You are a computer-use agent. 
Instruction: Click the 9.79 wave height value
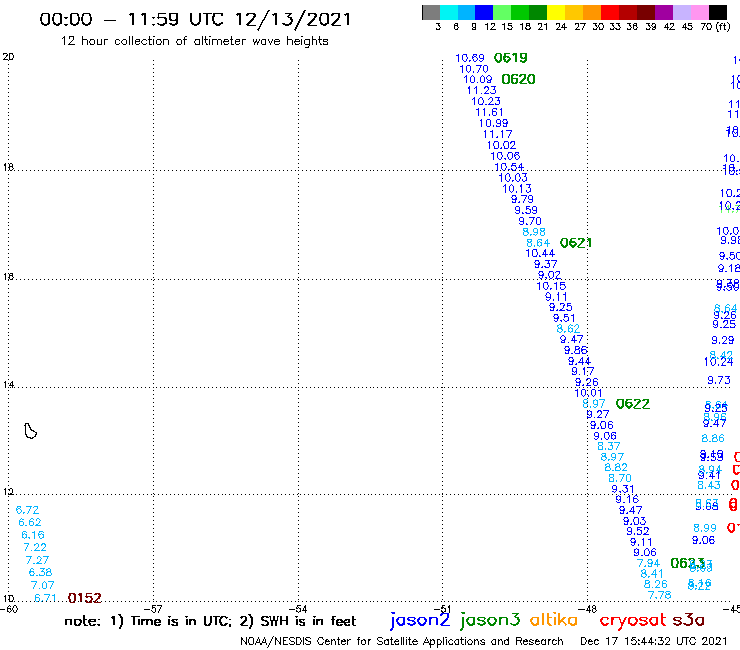(x=522, y=199)
